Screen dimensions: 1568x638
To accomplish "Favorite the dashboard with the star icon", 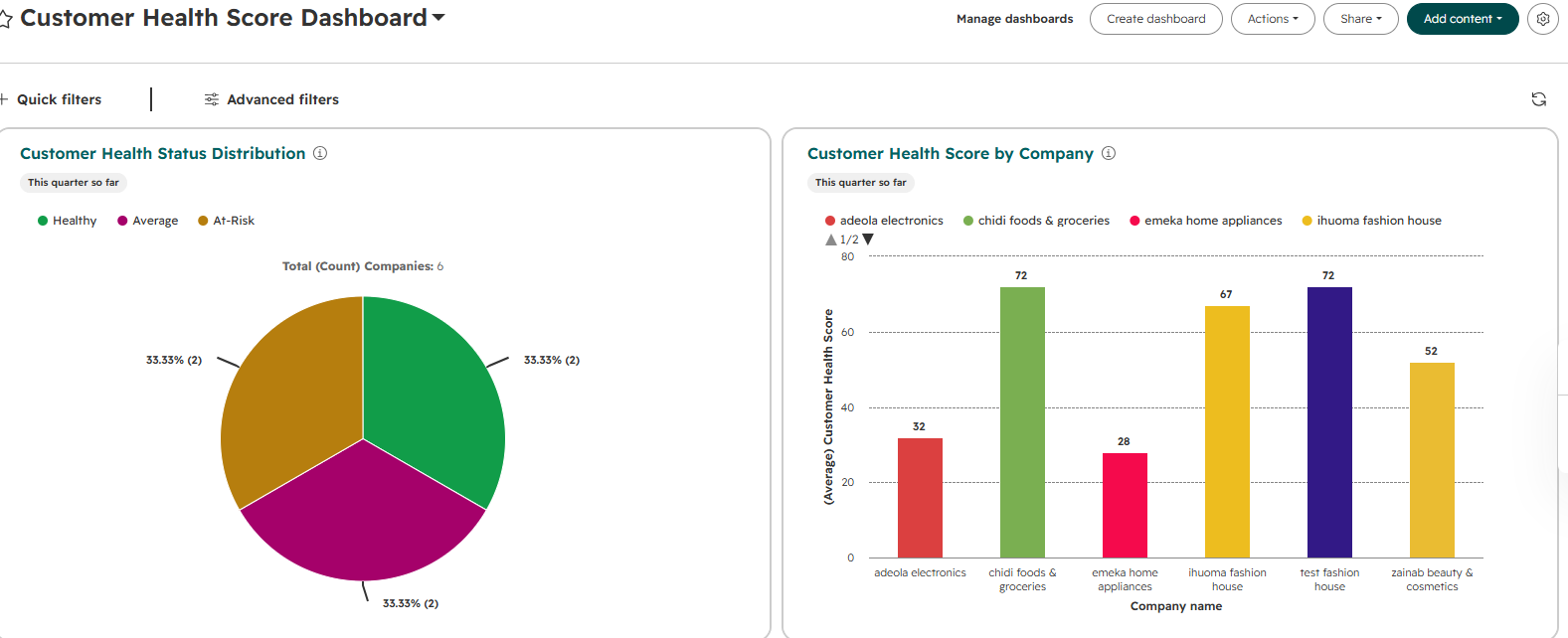I will (4, 19).
